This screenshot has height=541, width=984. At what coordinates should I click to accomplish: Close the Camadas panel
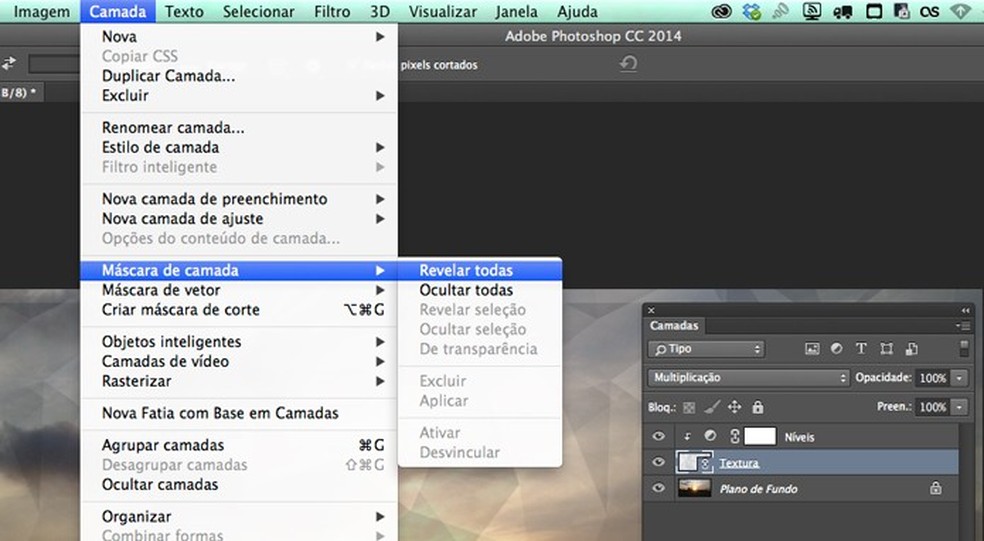(651, 310)
